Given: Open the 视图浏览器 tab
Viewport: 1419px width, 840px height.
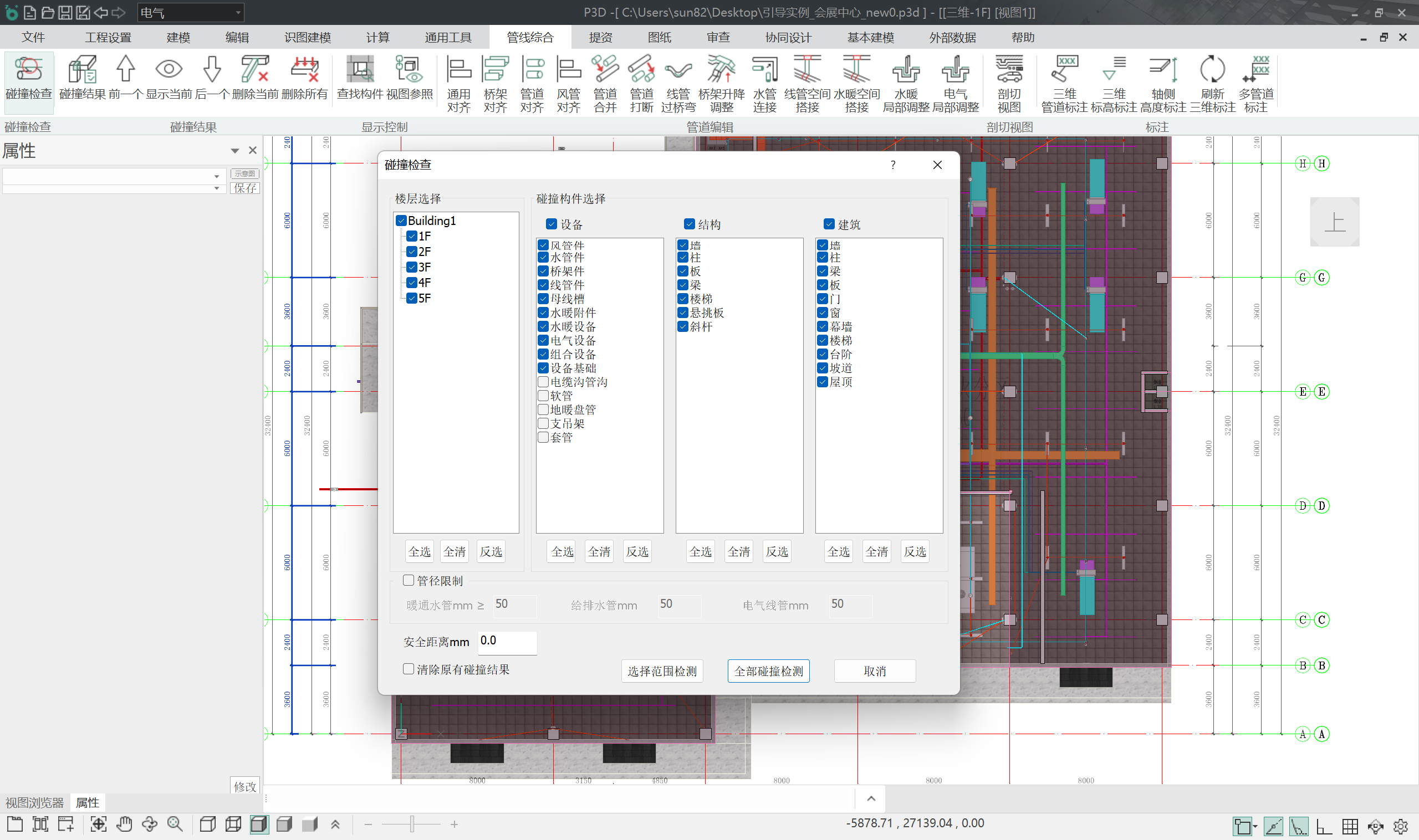Looking at the screenshot, I should pyautogui.click(x=34, y=803).
